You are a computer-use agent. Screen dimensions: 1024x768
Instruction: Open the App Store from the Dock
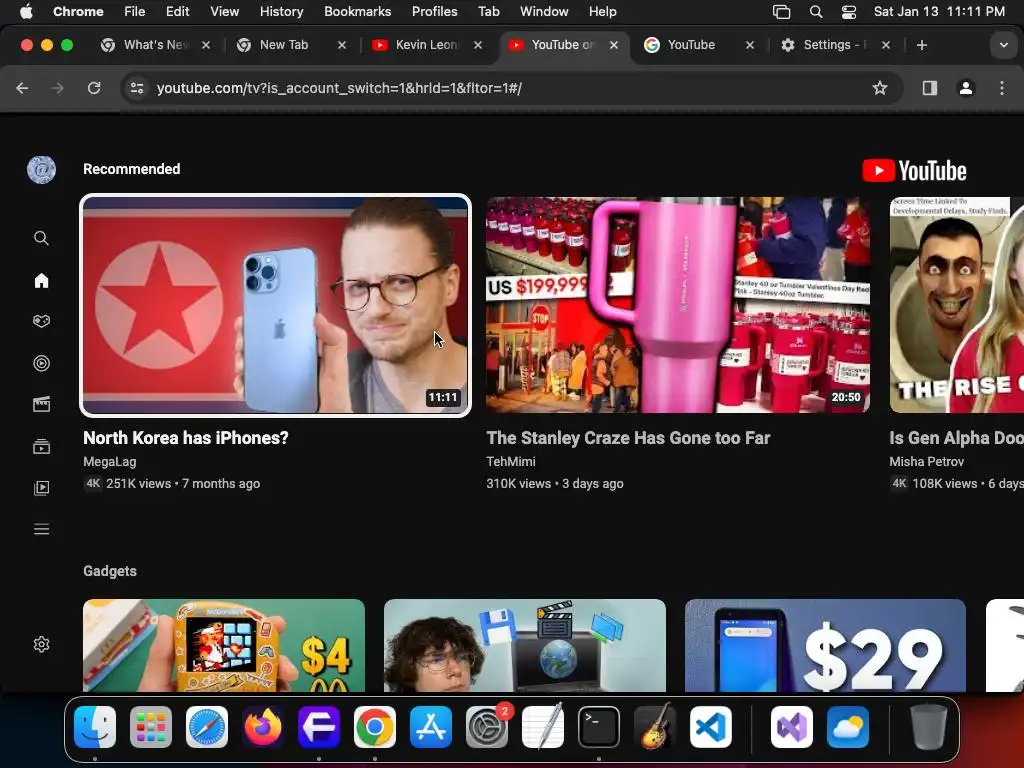[x=431, y=727]
